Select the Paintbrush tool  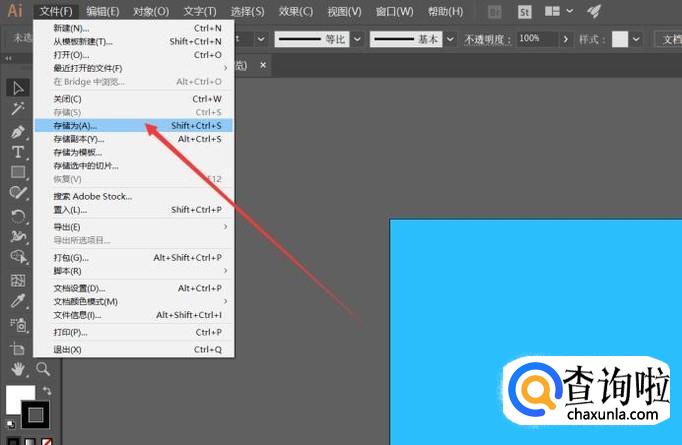(18, 193)
